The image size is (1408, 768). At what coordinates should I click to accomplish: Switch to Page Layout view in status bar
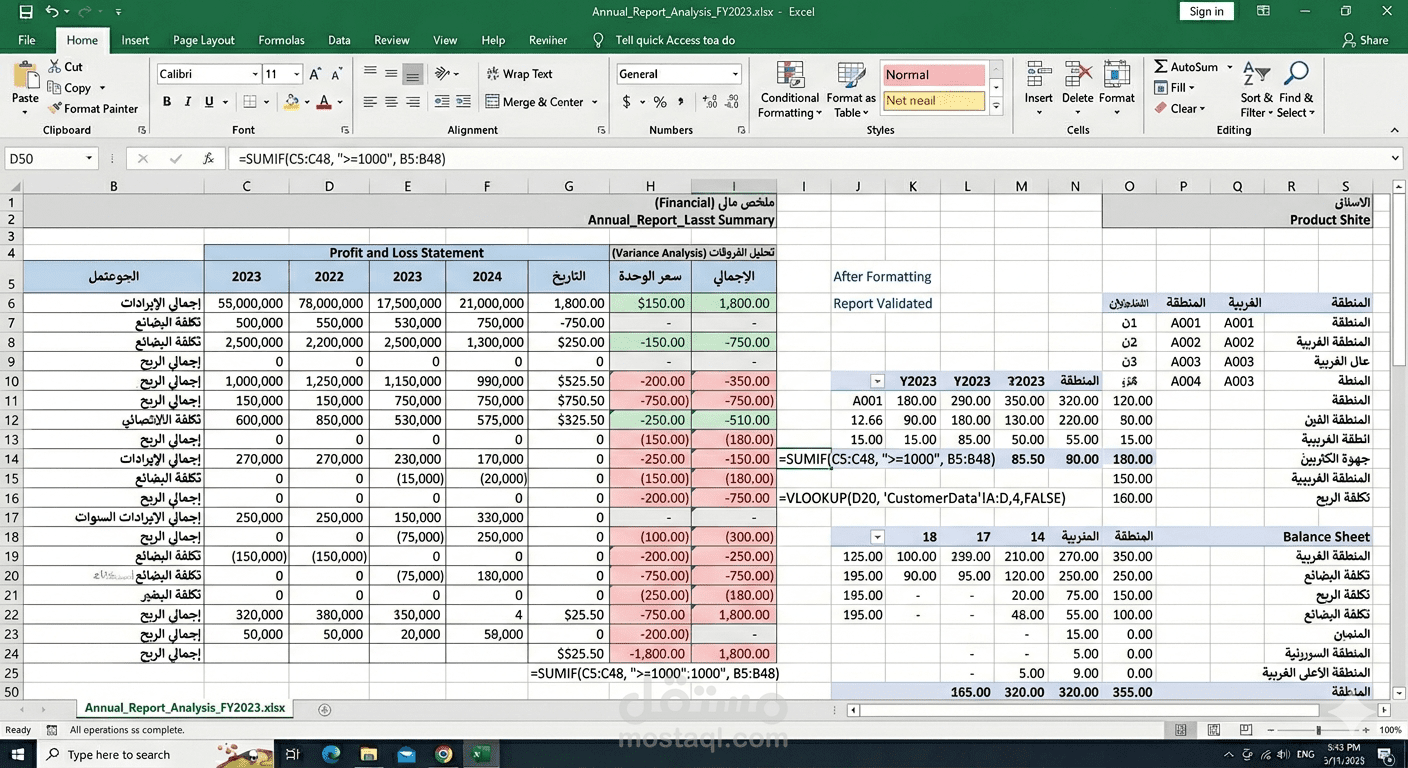[1212, 730]
